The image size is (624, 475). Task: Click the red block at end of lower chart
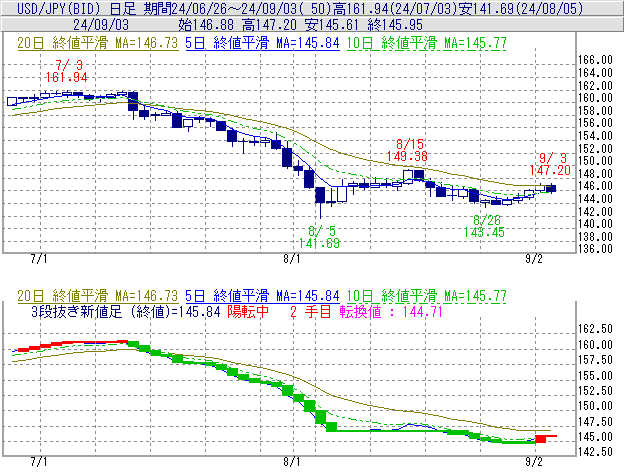541,439
